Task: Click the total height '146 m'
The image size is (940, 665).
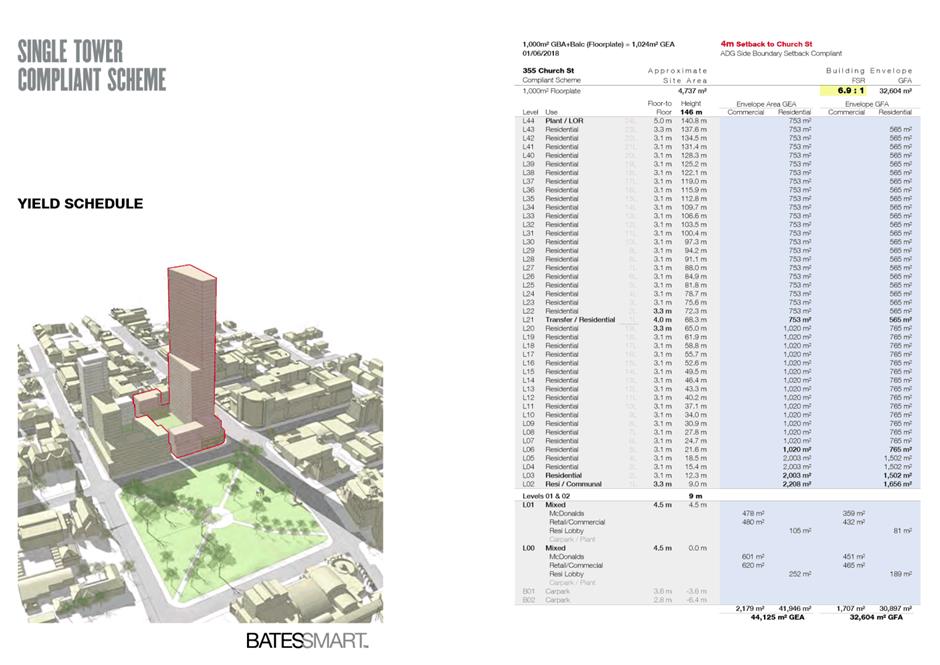Action: click(691, 112)
